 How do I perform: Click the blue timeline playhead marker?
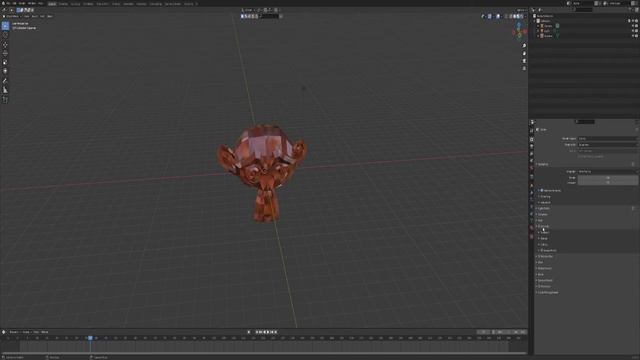pyautogui.click(x=90, y=338)
